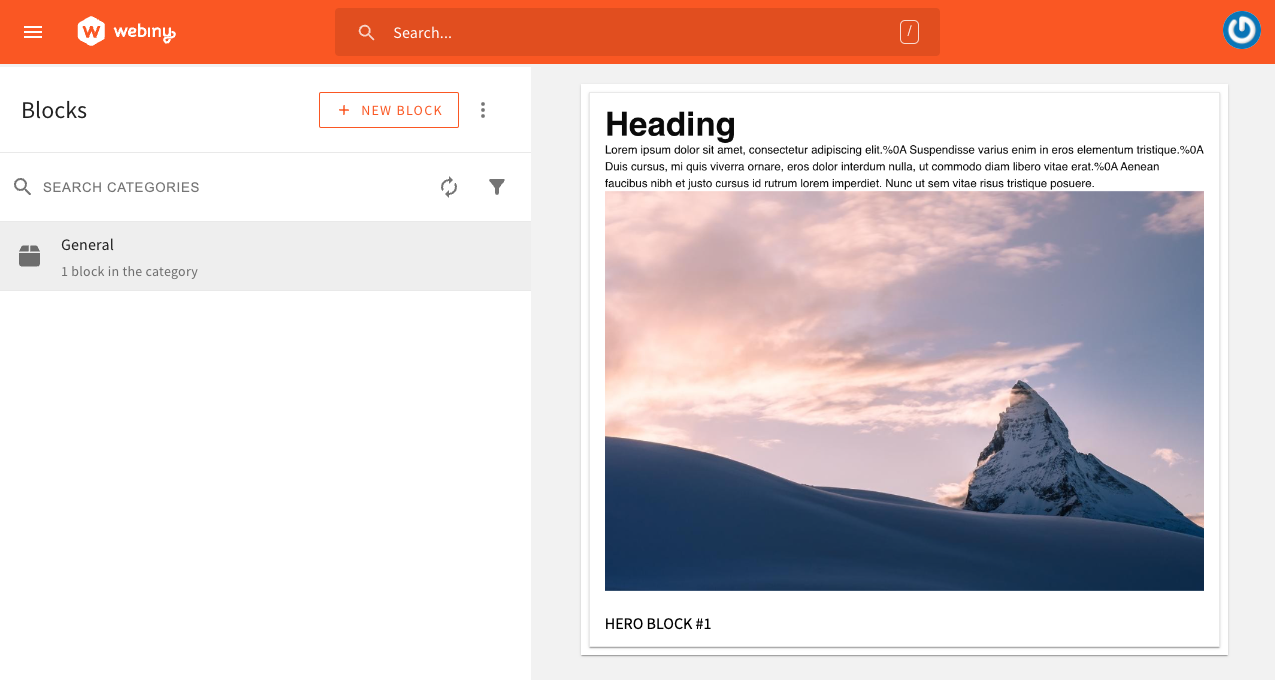1275x680 pixels.
Task: Click the "1 block in the category" subtitle
Action: [129, 272]
